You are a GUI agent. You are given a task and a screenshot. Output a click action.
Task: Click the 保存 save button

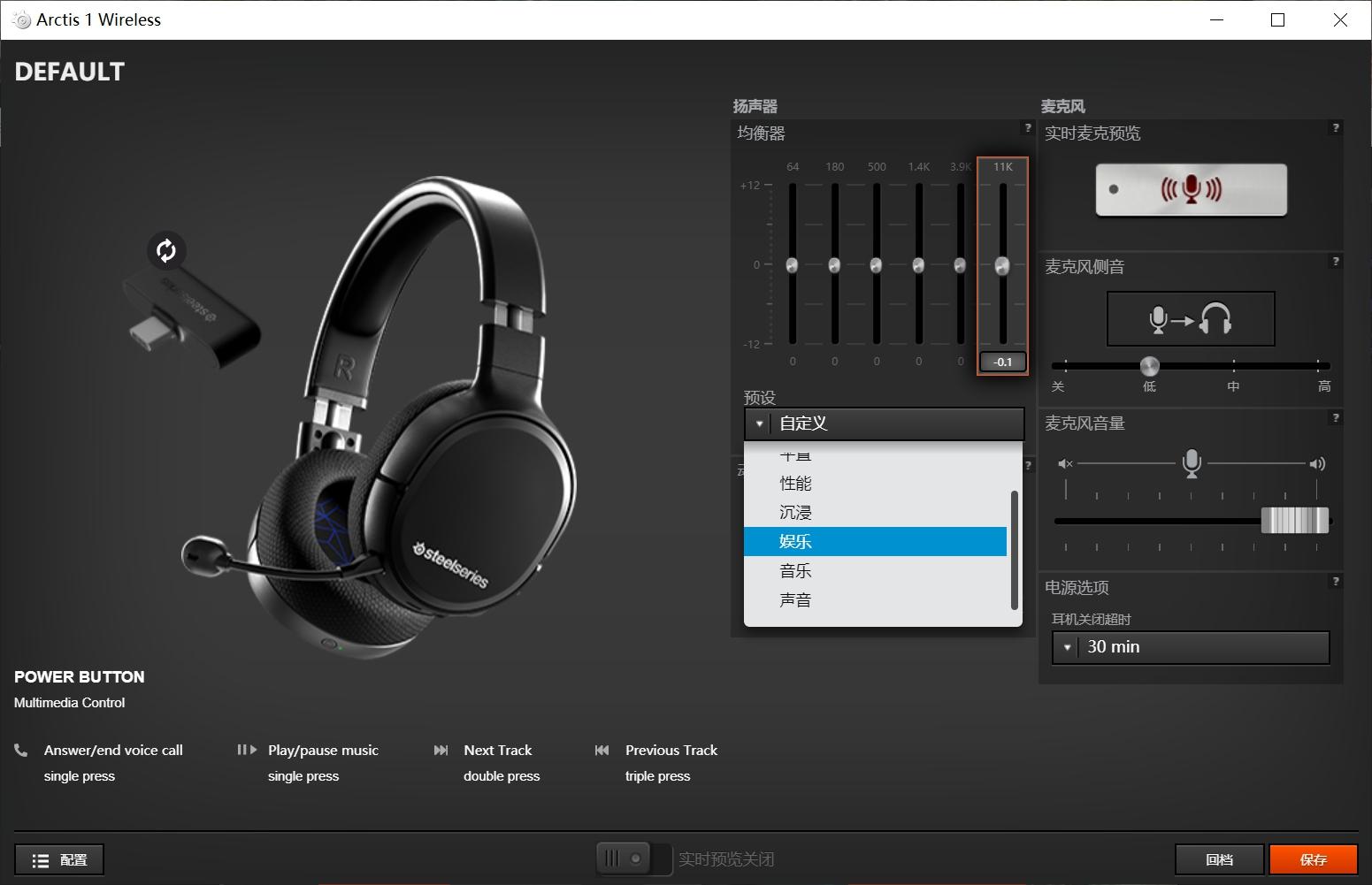coord(1314,858)
